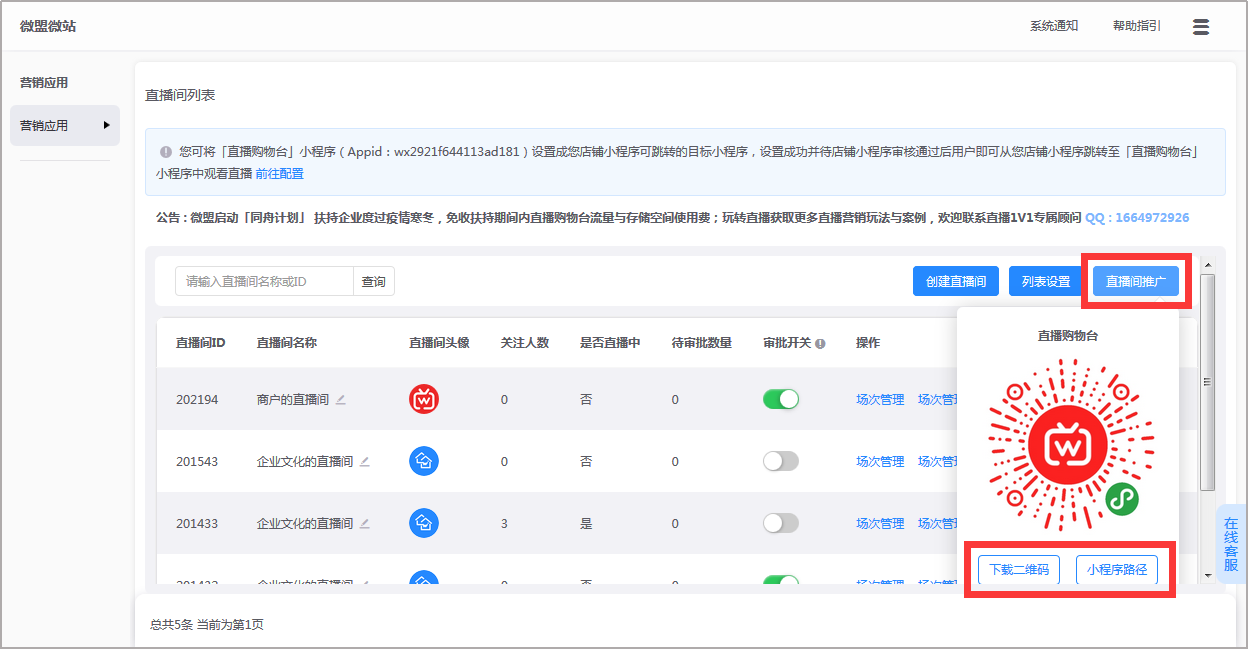Screen dimensions: 1249x649
Task: Enable the approval switch for room 201543
Action: tap(781, 461)
